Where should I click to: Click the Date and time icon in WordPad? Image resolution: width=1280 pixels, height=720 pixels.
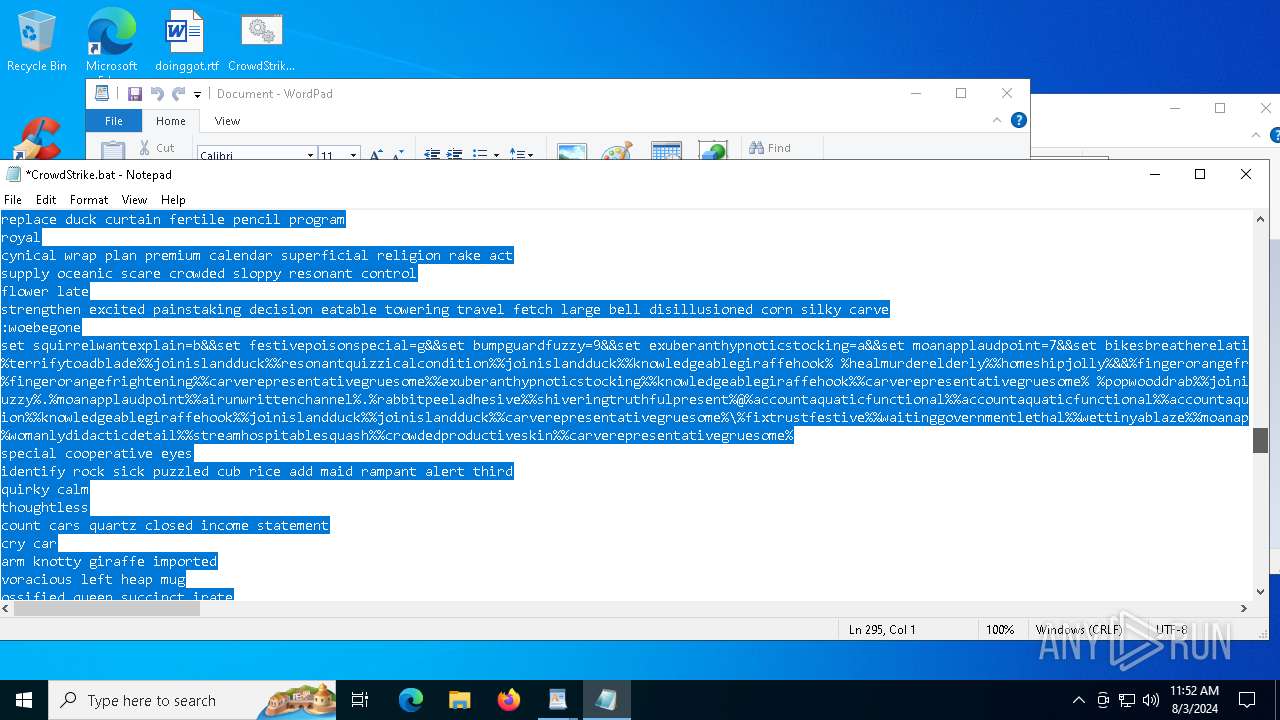[x=666, y=151]
